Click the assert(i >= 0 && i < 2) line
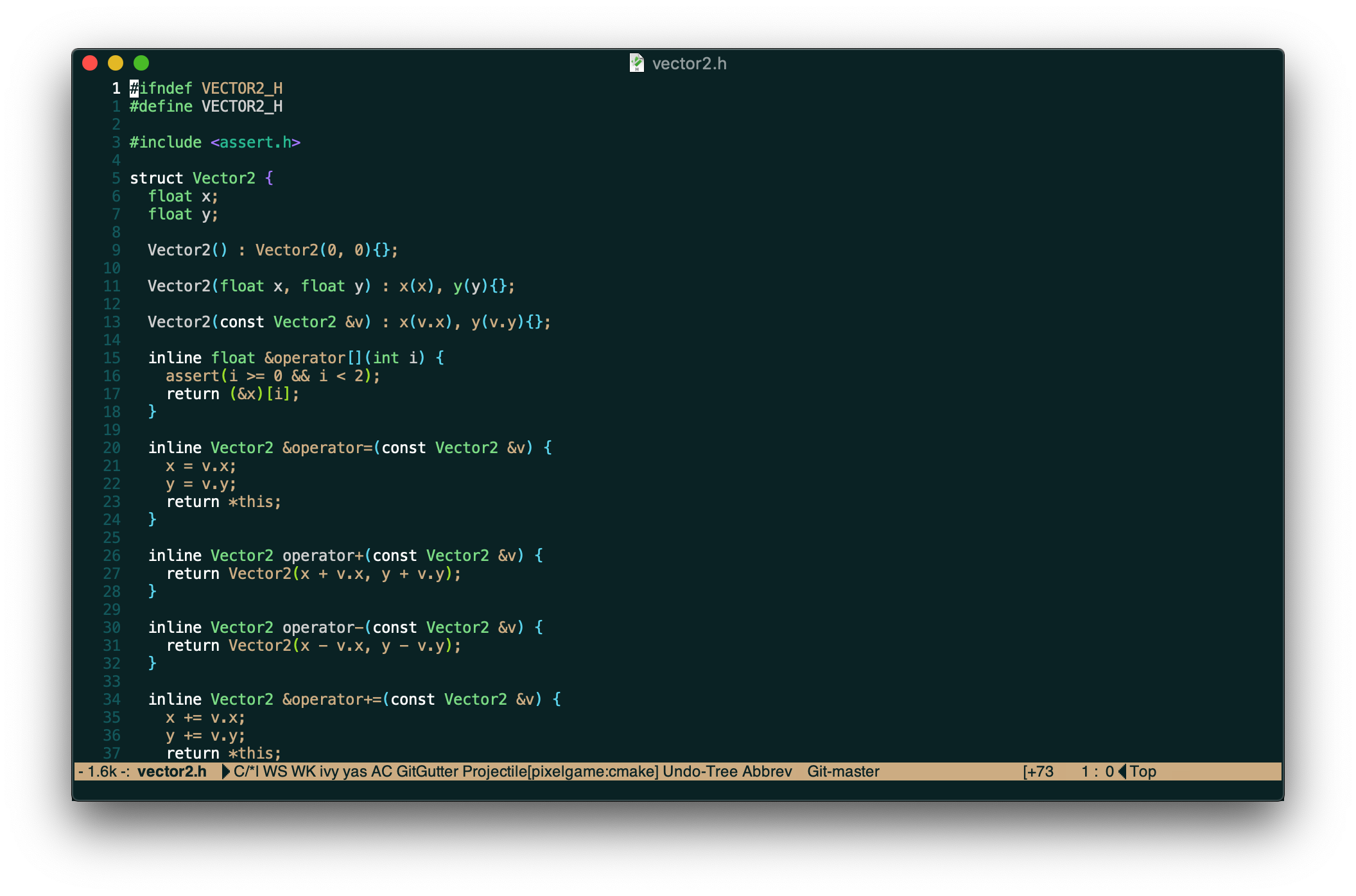Viewport: 1356px width, 896px height. (x=273, y=375)
